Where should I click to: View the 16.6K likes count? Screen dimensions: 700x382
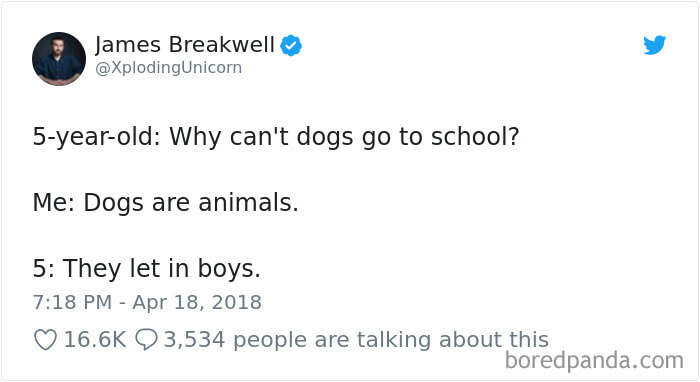point(95,340)
